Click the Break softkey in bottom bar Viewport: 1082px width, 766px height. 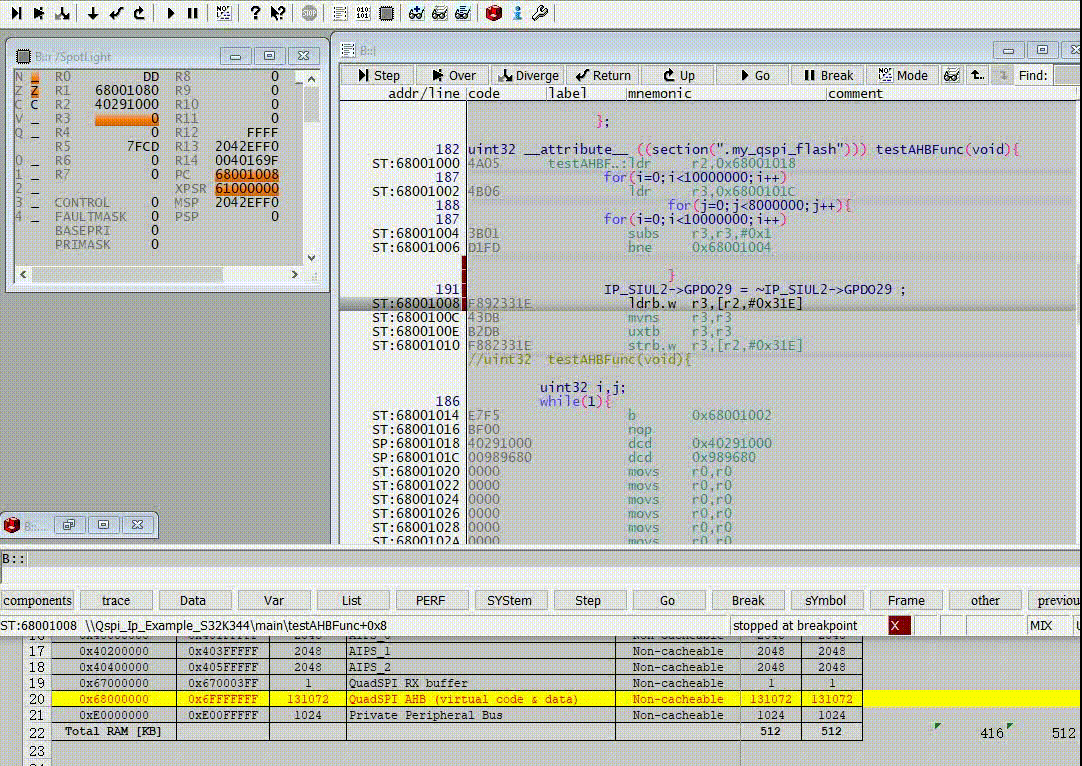pos(748,600)
